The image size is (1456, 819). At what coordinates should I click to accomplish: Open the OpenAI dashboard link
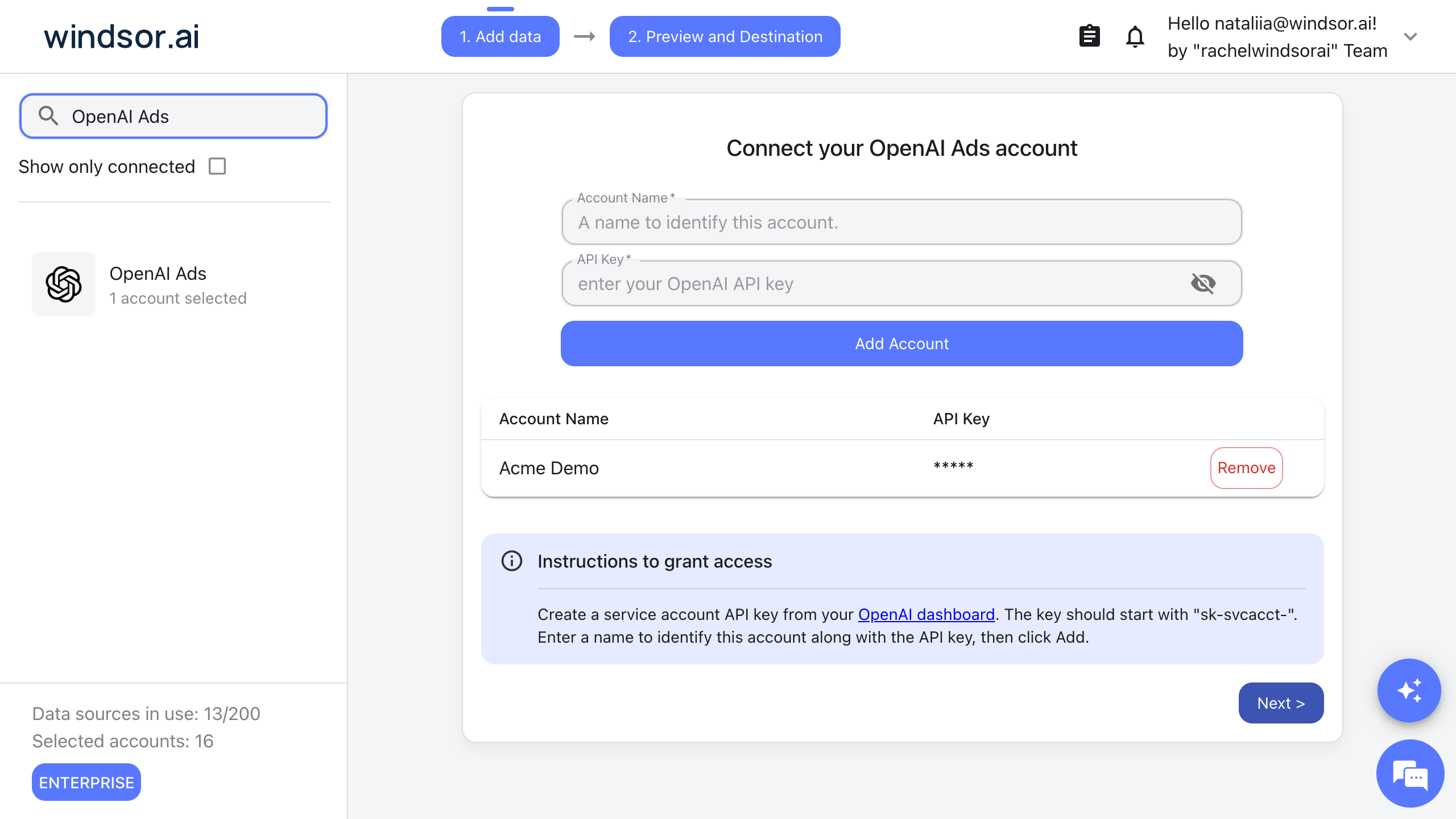click(926, 614)
